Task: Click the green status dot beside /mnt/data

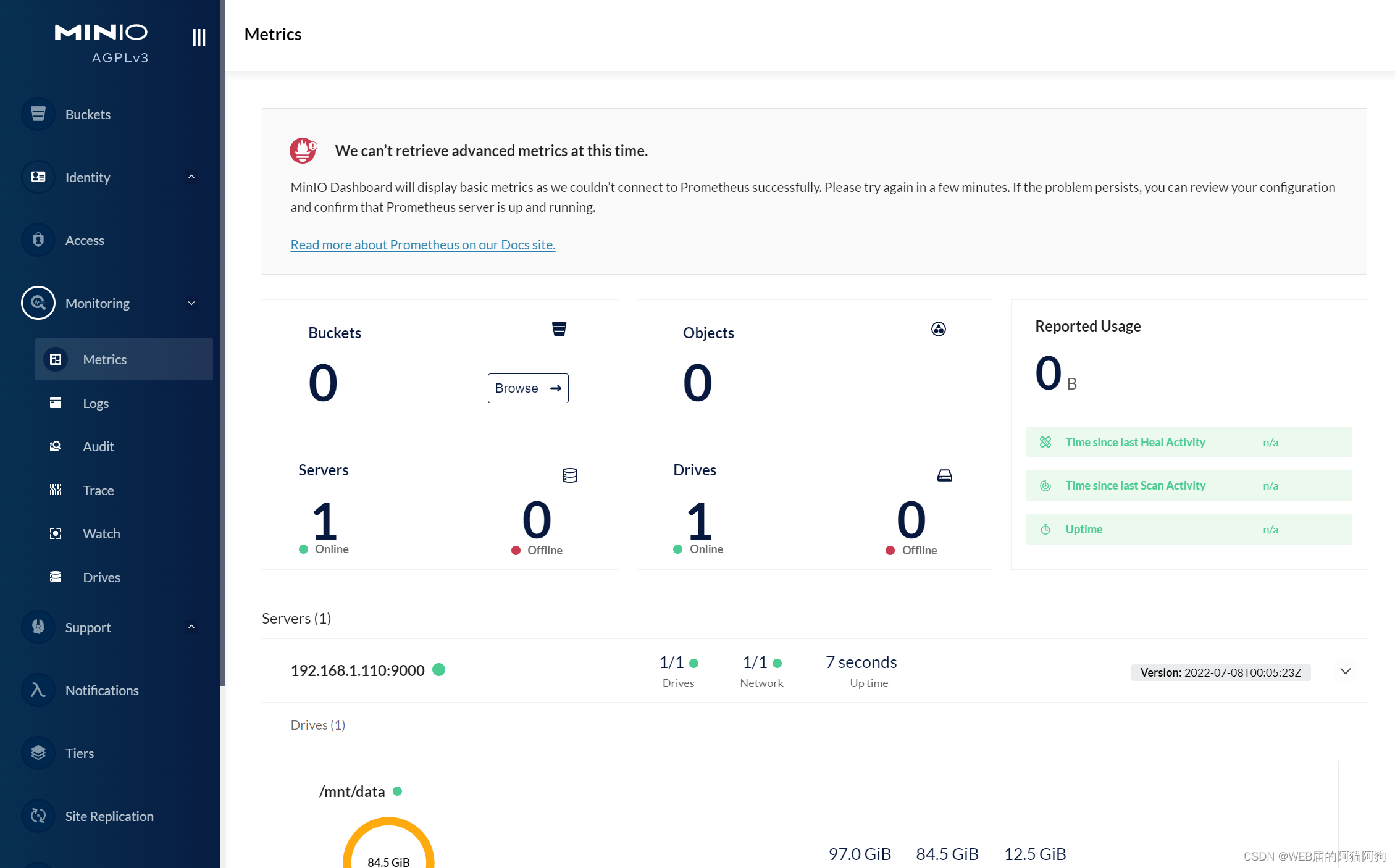Action: [x=398, y=791]
